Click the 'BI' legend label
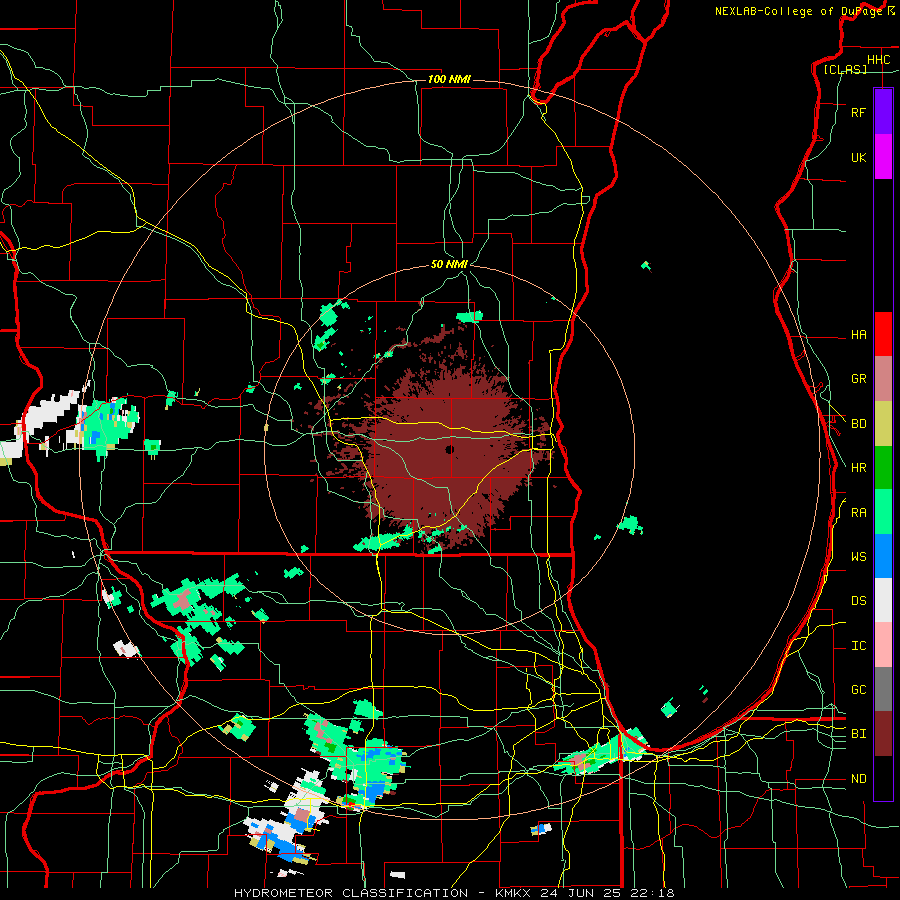This screenshot has width=900, height=900. [x=858, y=734]
